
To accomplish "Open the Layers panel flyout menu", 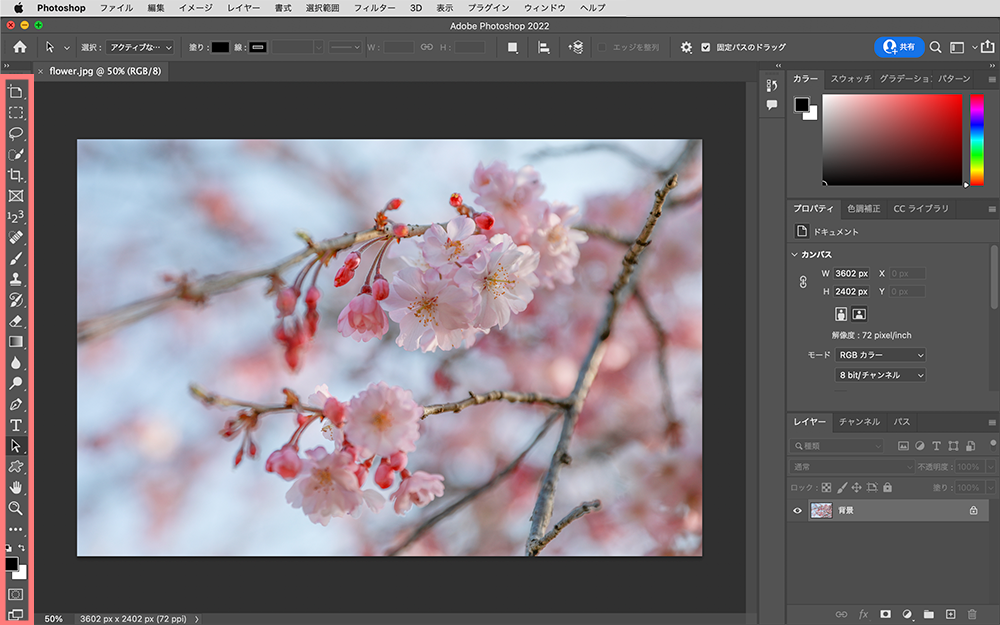I will [x=992, y=422].
